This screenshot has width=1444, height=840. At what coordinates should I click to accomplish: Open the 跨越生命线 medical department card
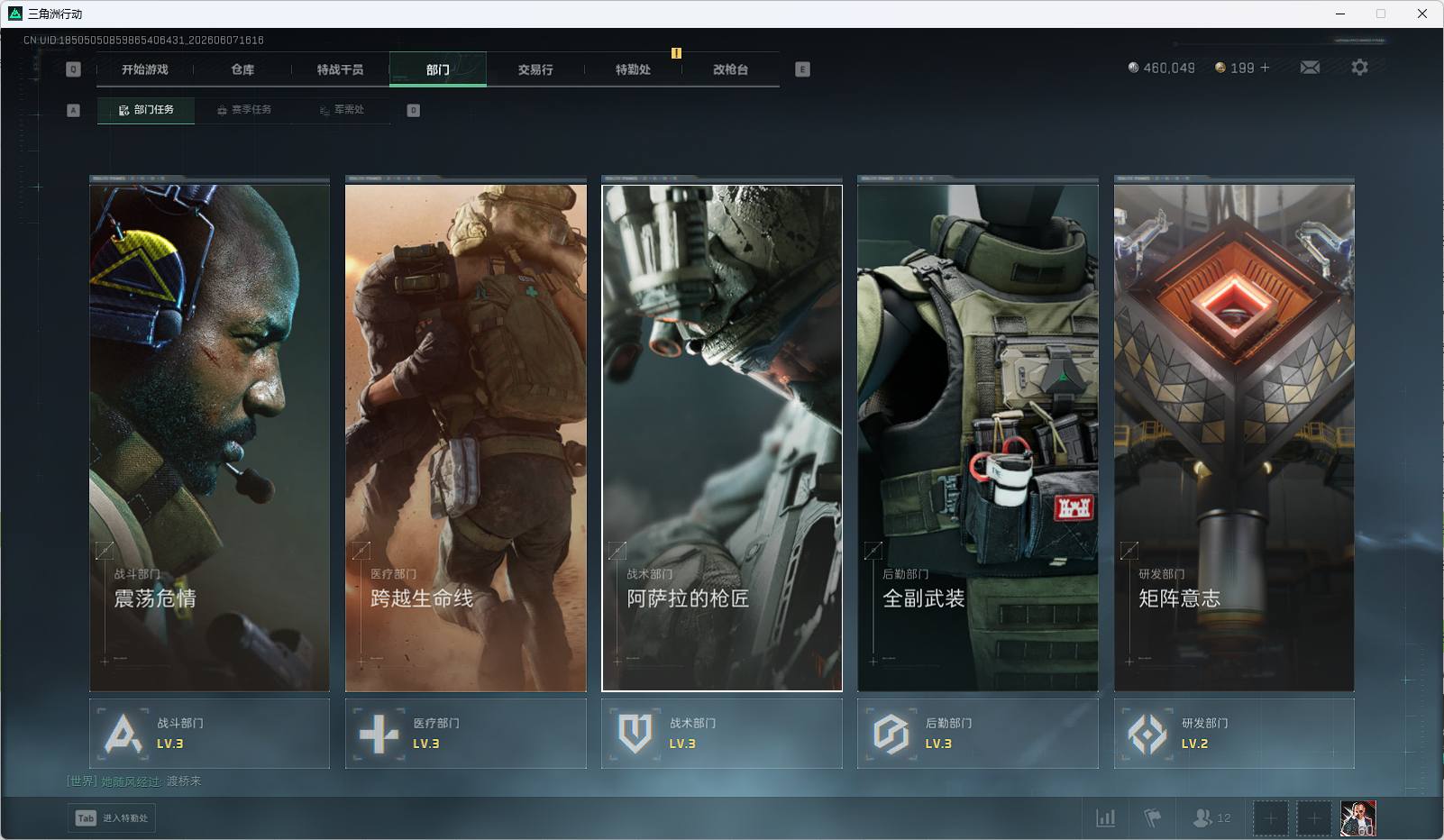click(466, 438)
